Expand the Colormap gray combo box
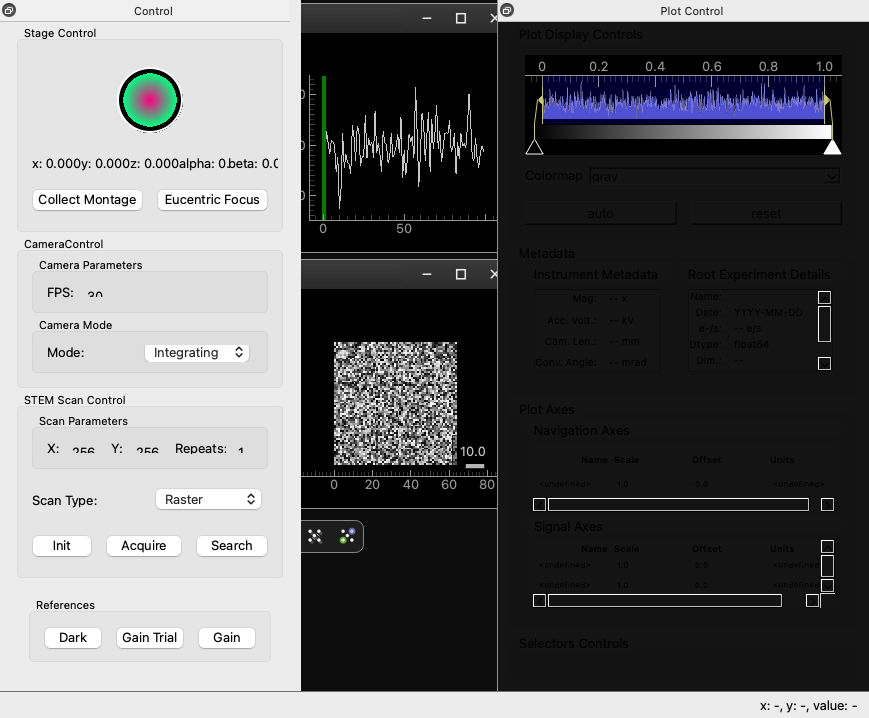The height and width of the screenshot is (718, 869). point(714,176)
